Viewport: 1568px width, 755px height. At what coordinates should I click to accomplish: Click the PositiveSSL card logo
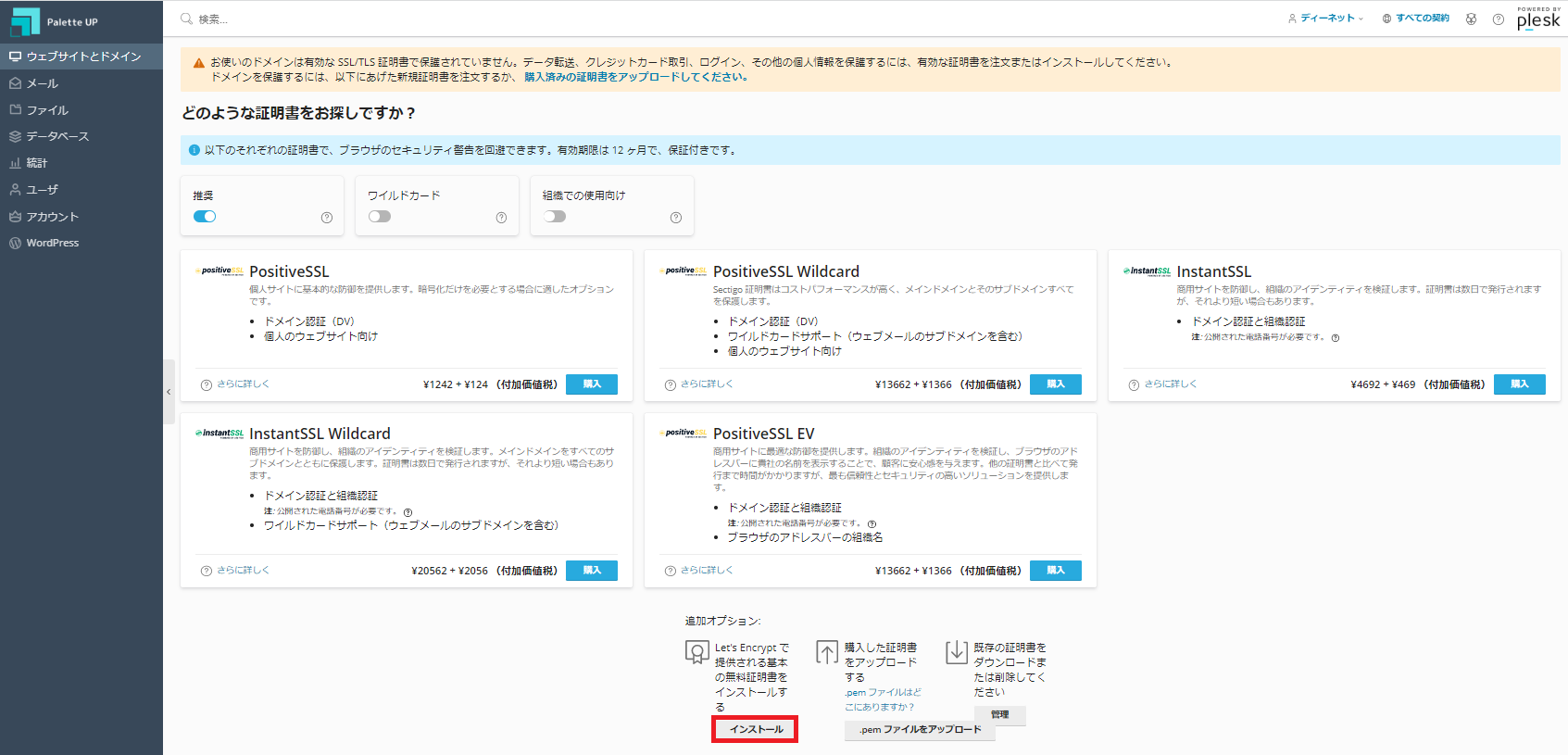coord(220,271)
